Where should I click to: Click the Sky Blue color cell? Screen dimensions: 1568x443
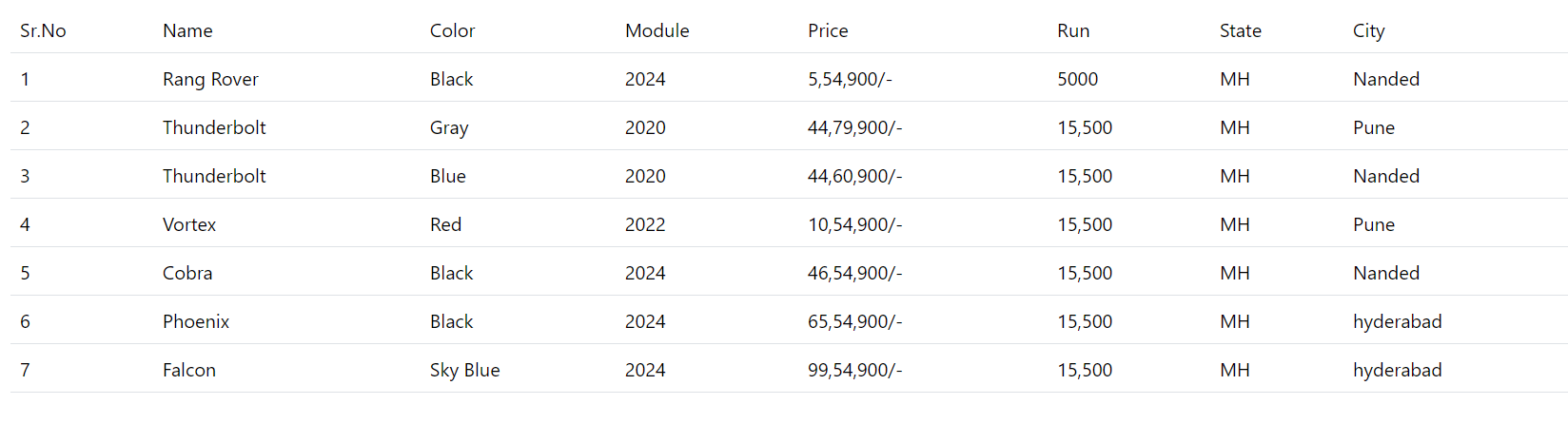coord(464,370)
